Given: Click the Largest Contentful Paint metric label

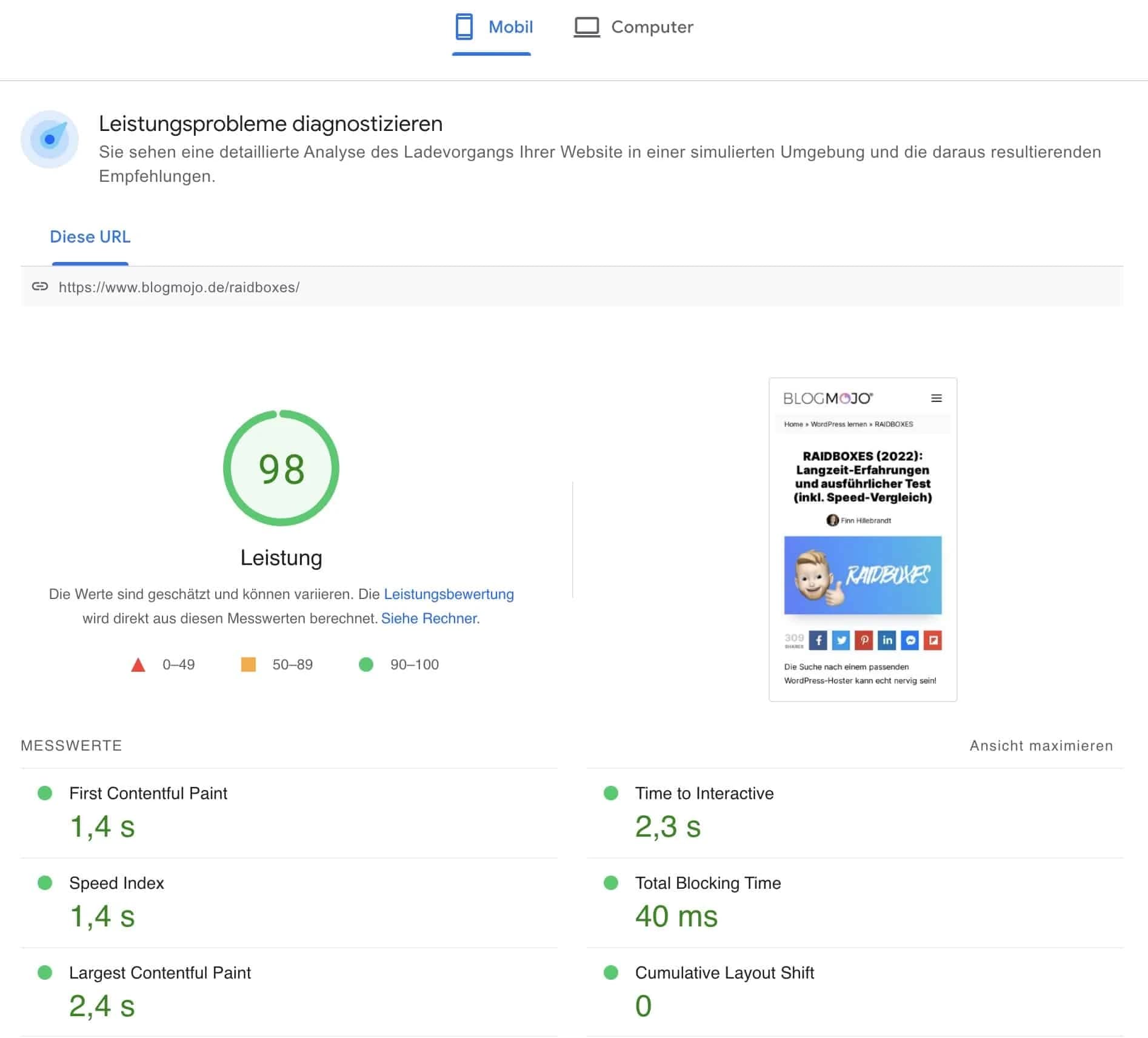Looking at the screenshot, I should (159, 973).
